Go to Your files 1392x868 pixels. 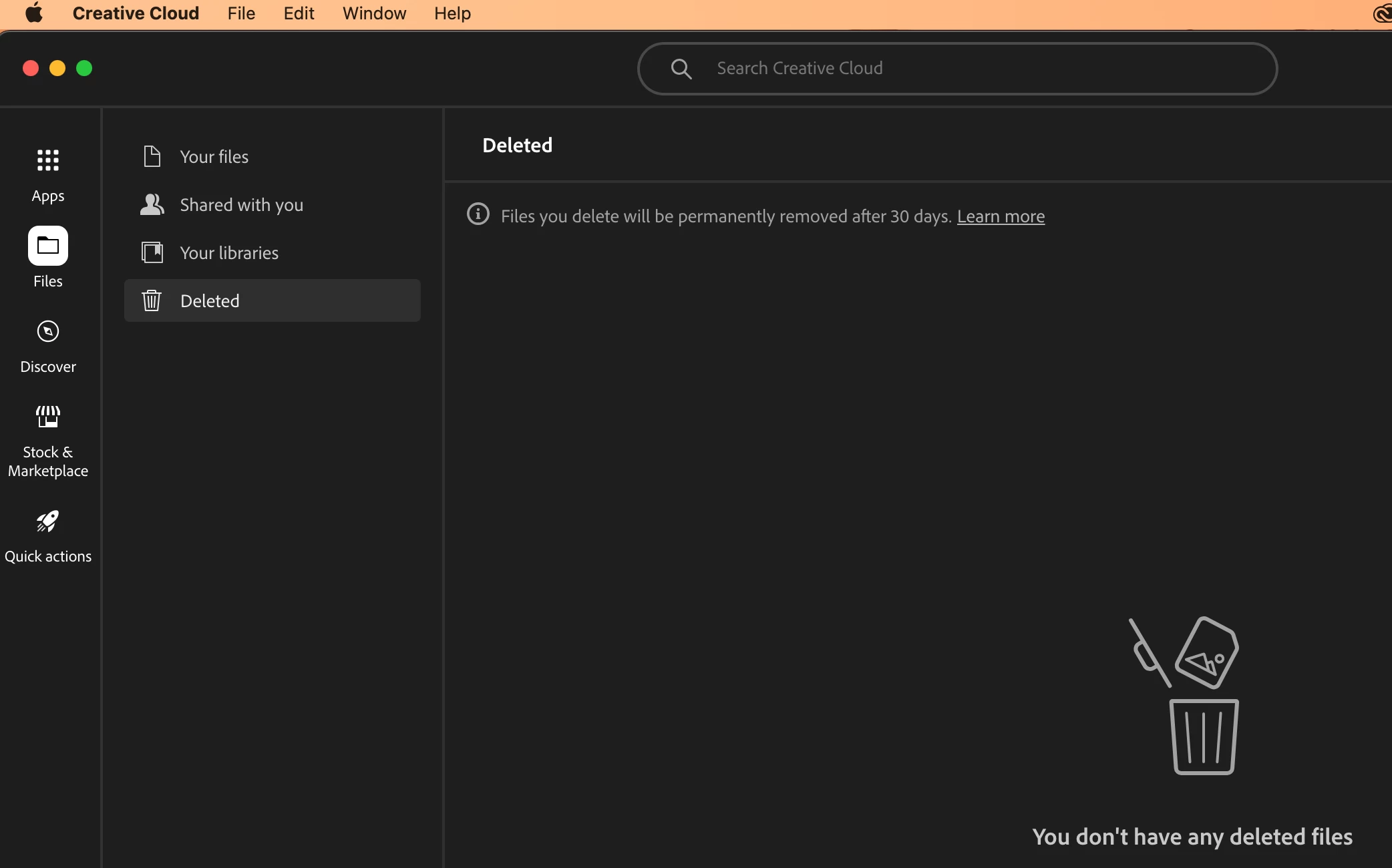click(x=214, y=157)
